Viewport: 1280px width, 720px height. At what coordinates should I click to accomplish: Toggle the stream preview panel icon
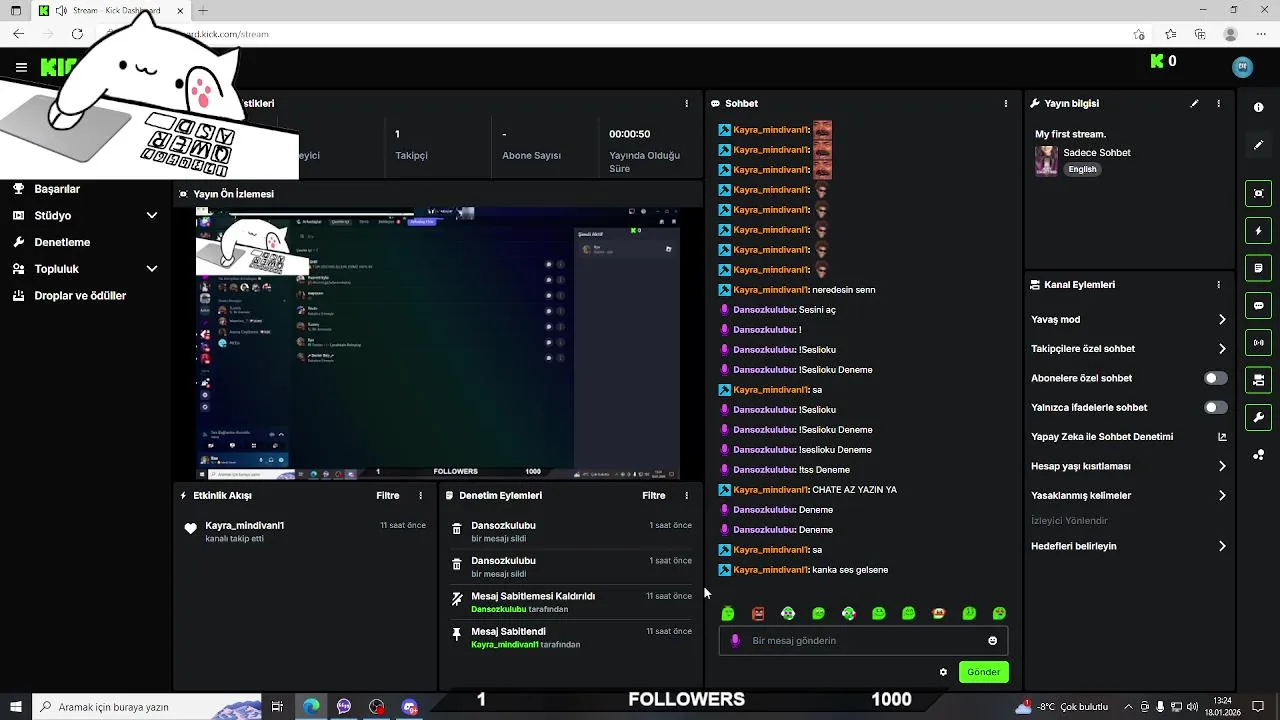pos(1258,193)
